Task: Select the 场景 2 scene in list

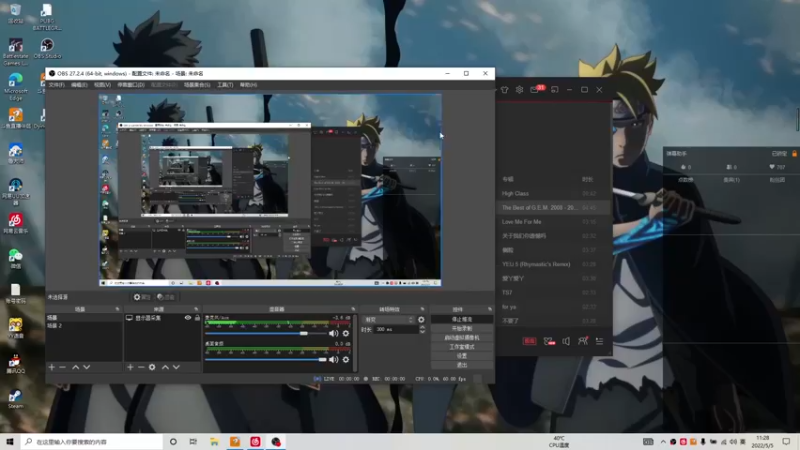Action: 84,326
